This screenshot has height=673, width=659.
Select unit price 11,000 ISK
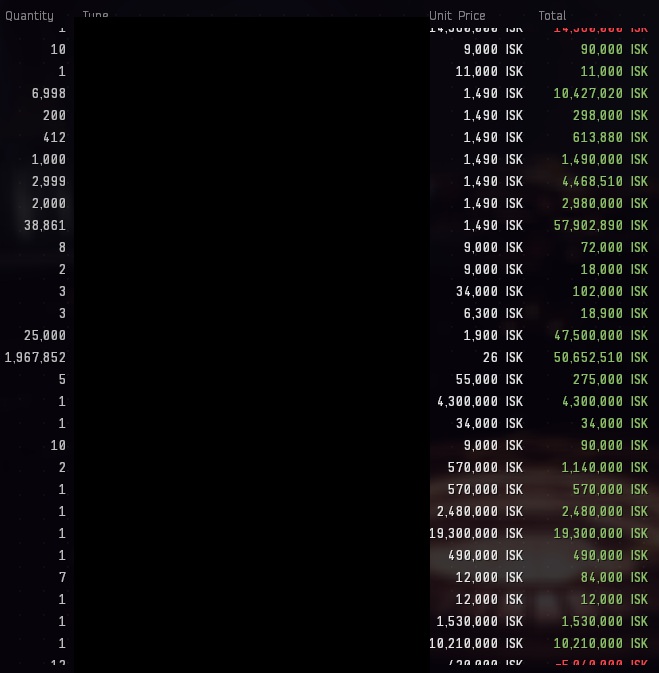pyautogui.click(x=489, y=71)
